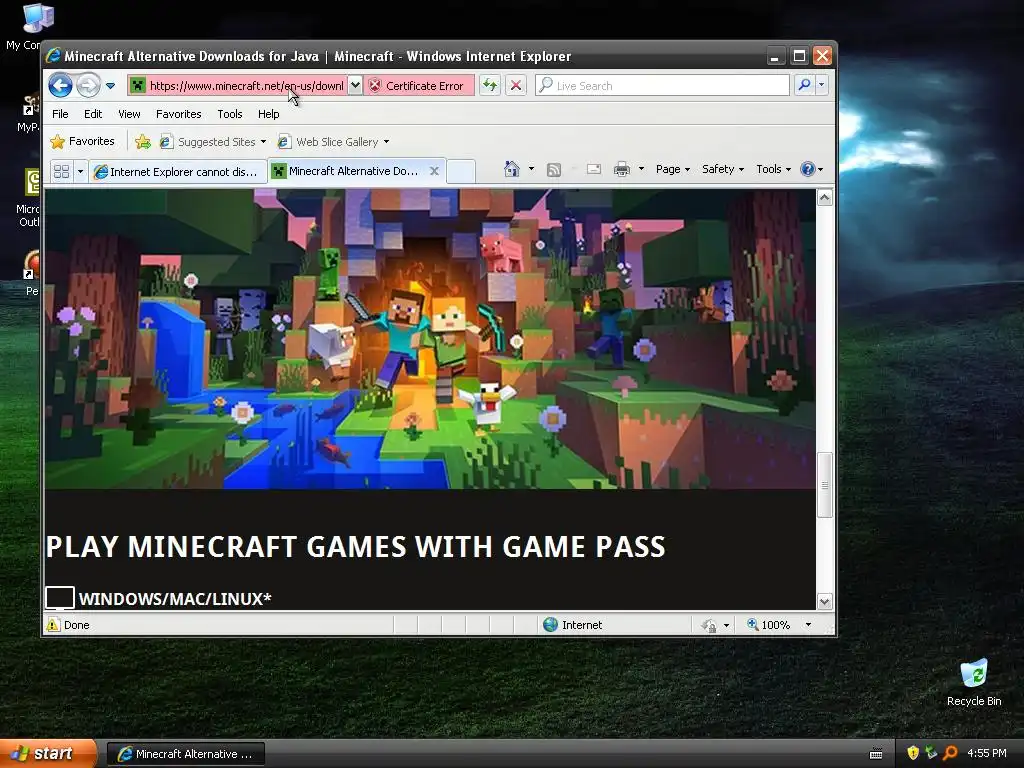
Task: Click the 100% zoom level button
Action: coord(769,625)
